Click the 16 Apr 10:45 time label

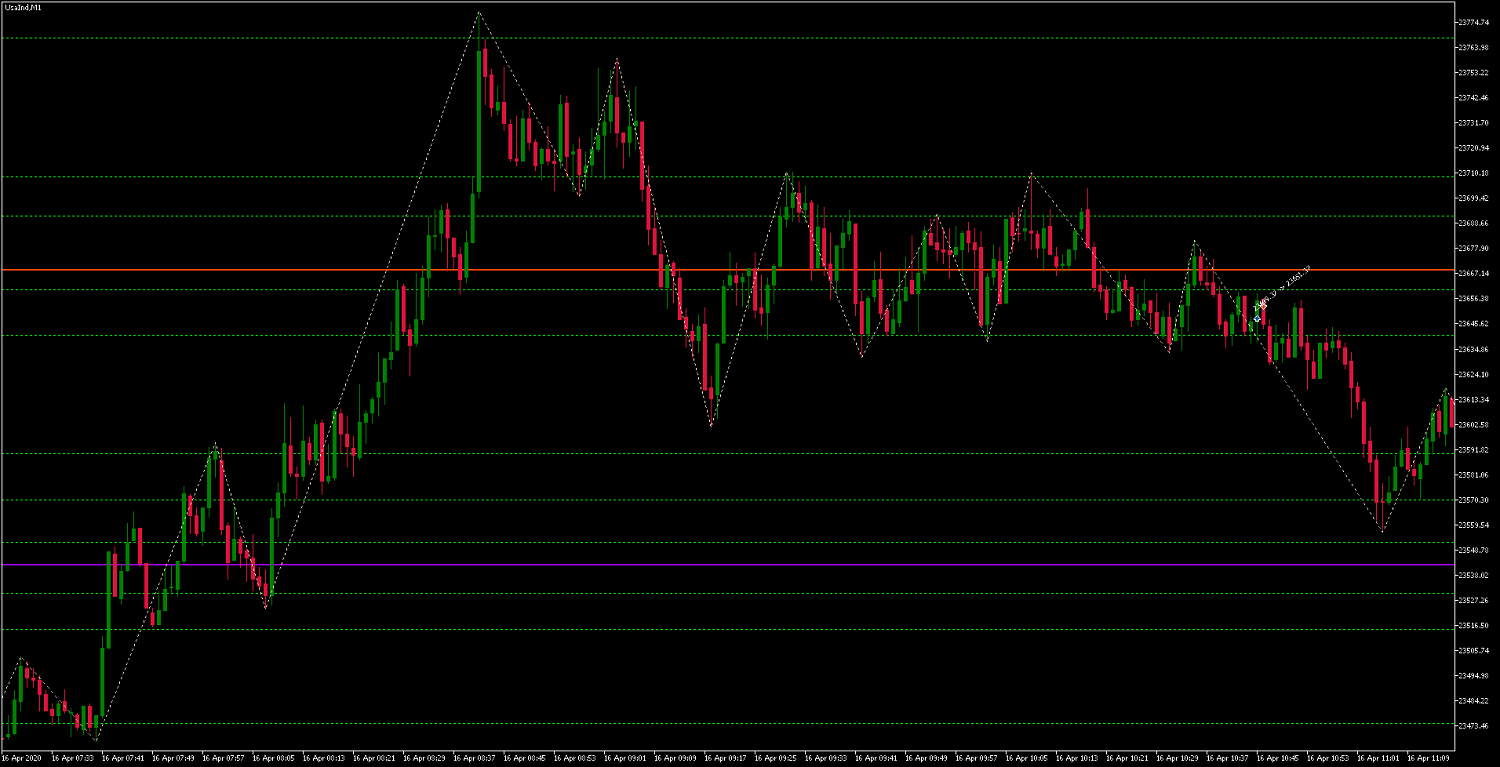1276,758
